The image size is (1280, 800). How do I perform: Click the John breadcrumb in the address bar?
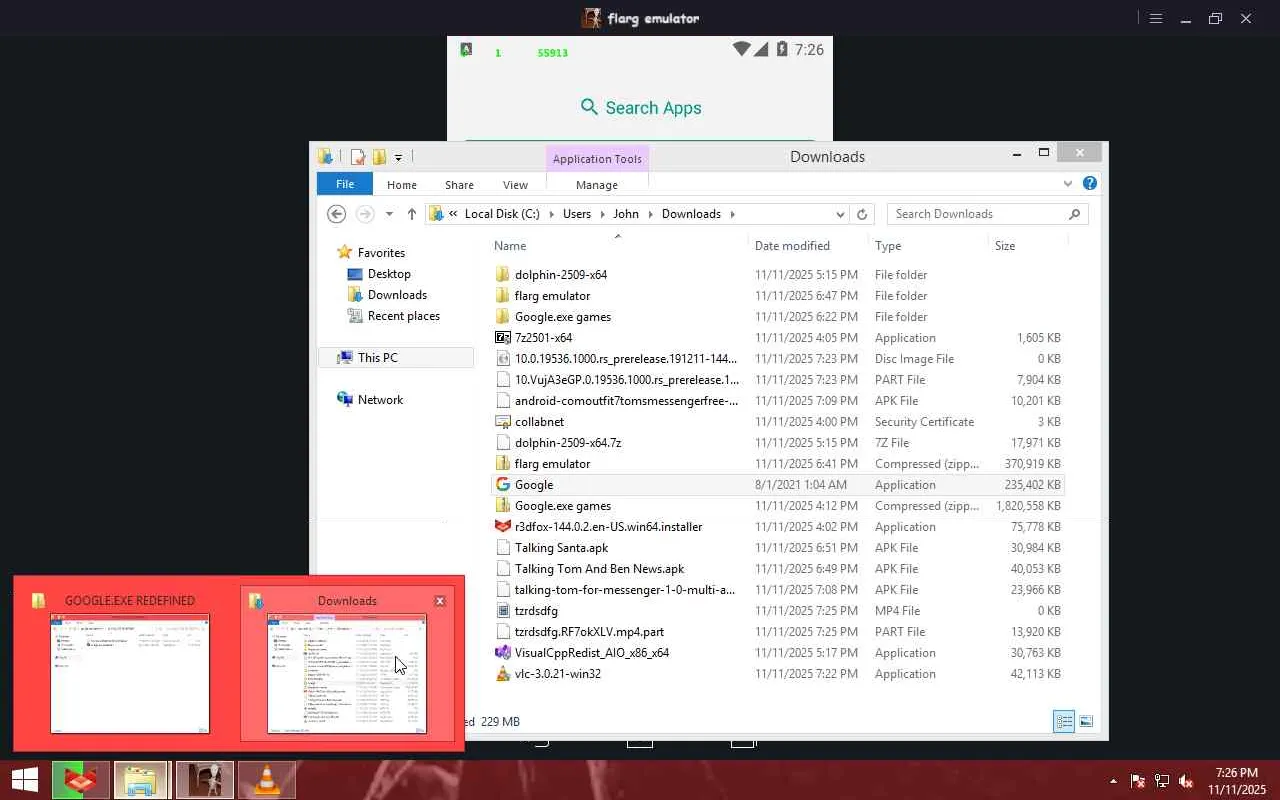[626, 214]
